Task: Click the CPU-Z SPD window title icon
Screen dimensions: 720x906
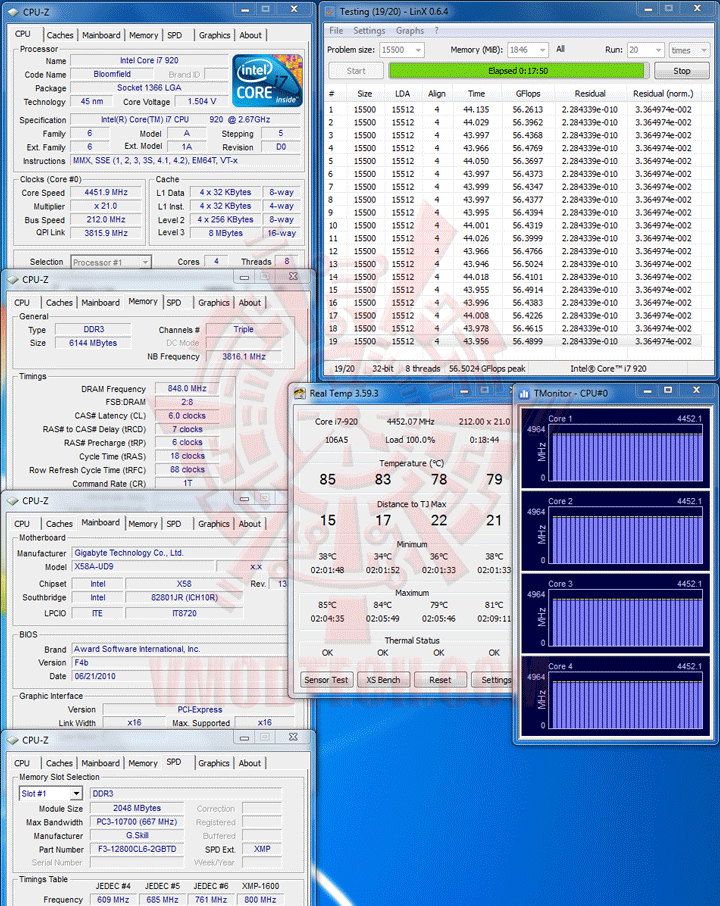Action: [13, 740]
